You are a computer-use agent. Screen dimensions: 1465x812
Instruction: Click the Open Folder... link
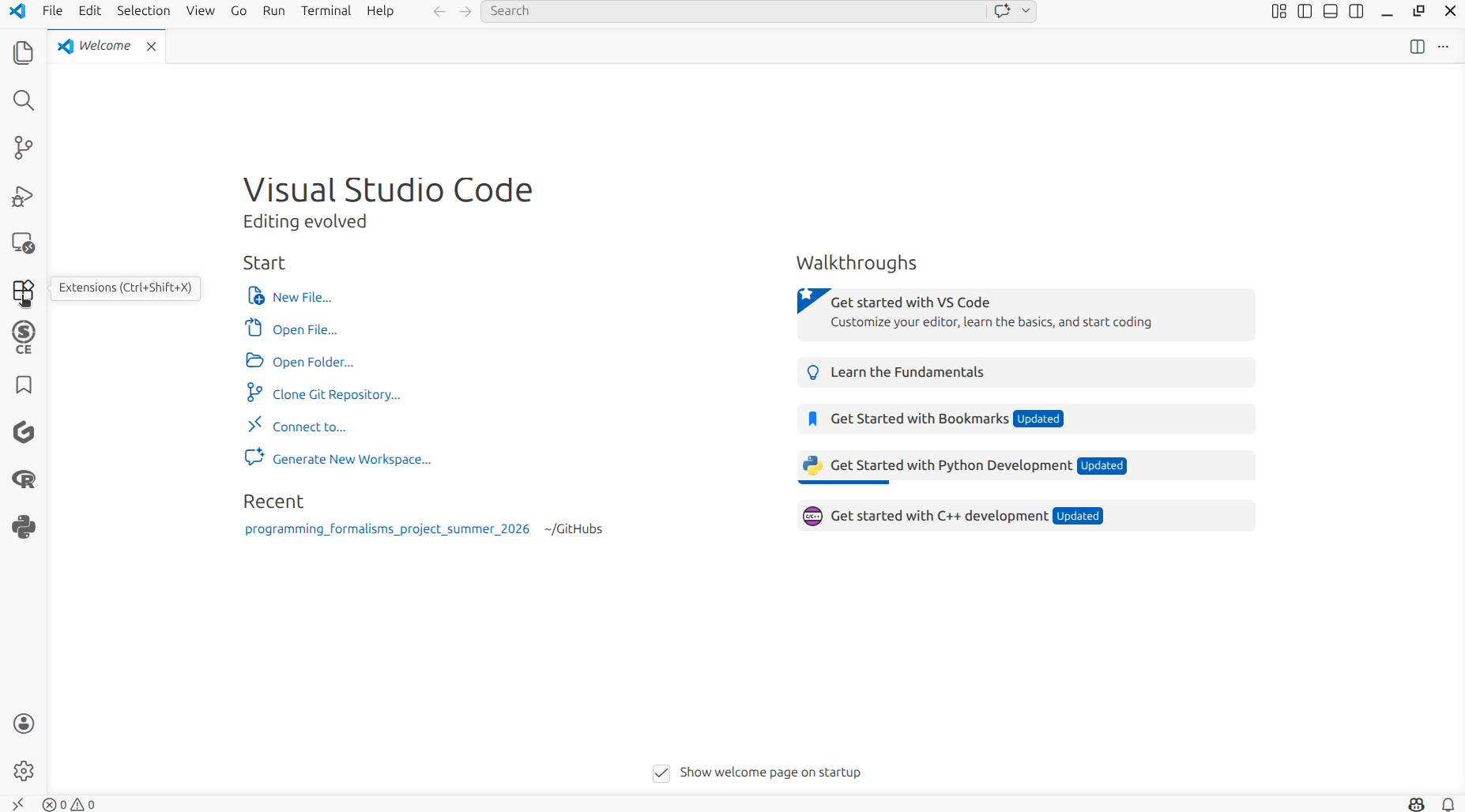[x=313, y=362]
